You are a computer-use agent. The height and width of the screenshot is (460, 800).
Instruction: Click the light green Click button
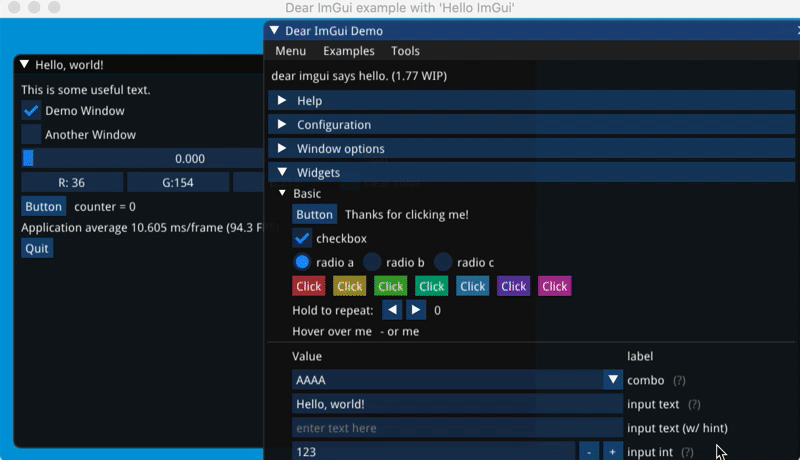pos(390,286)
